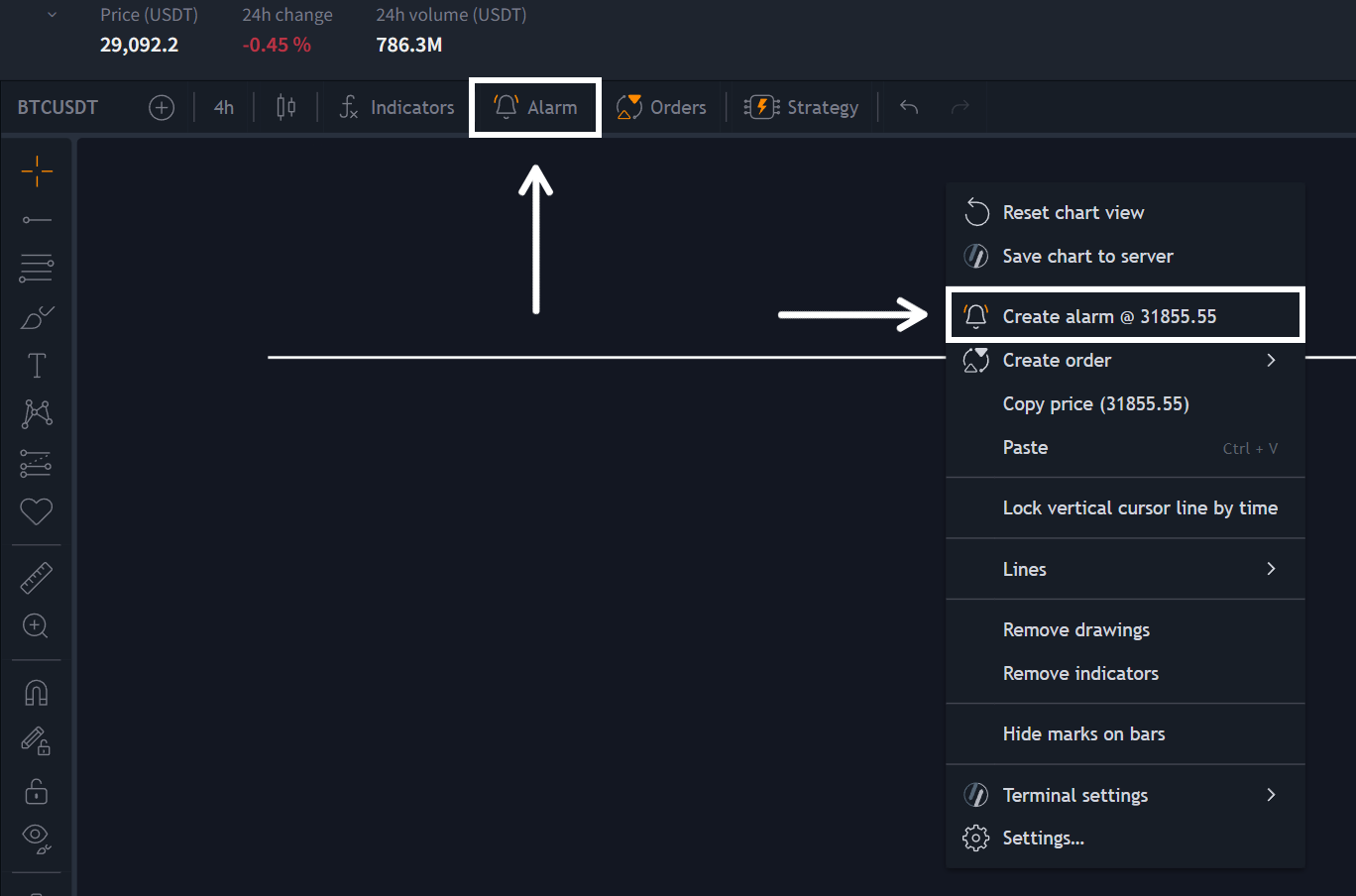Select the crosshair cursor tool
The image size is (1356, 896).
tap(37, 170)
